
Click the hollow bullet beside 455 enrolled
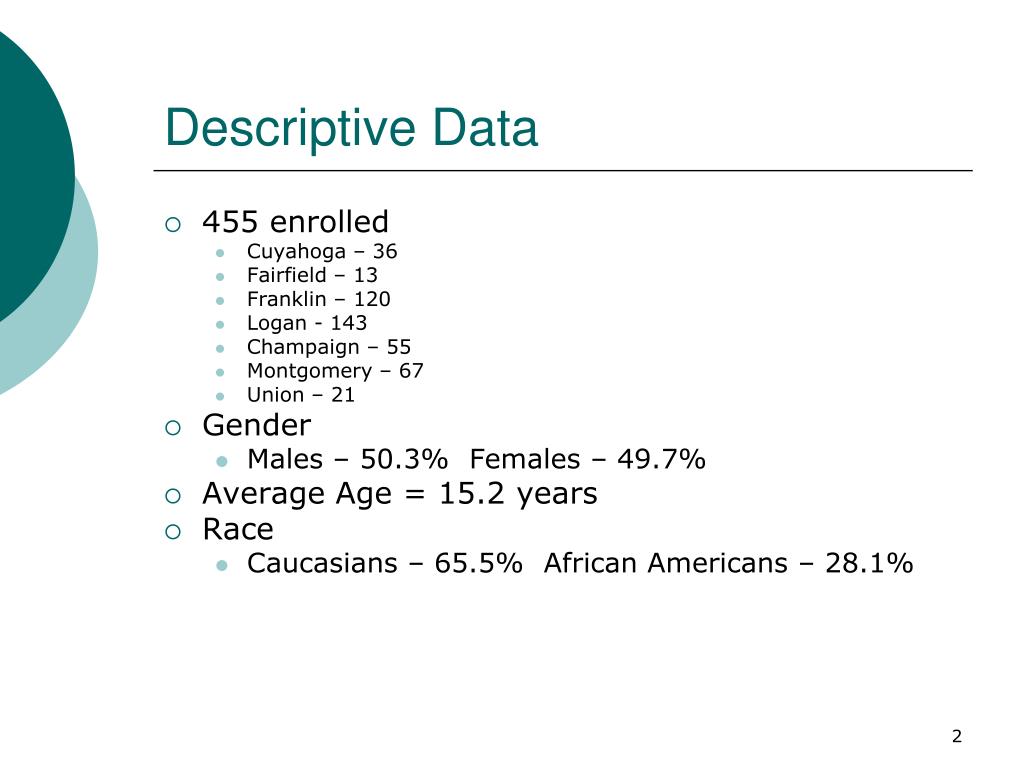pyautogui.click(x=173, y=225)
